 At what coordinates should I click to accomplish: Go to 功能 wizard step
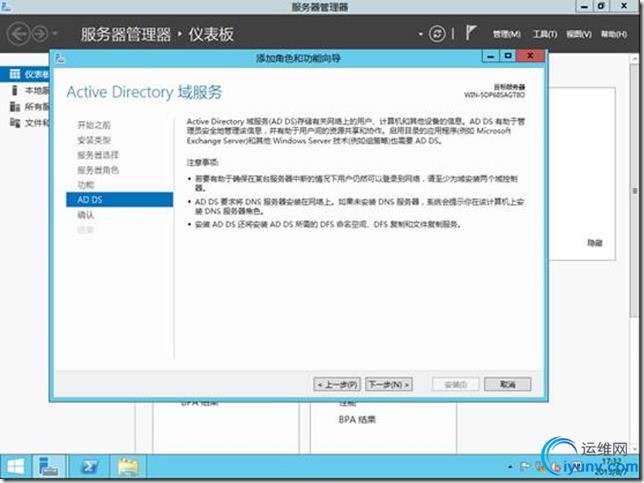point(85,185)
